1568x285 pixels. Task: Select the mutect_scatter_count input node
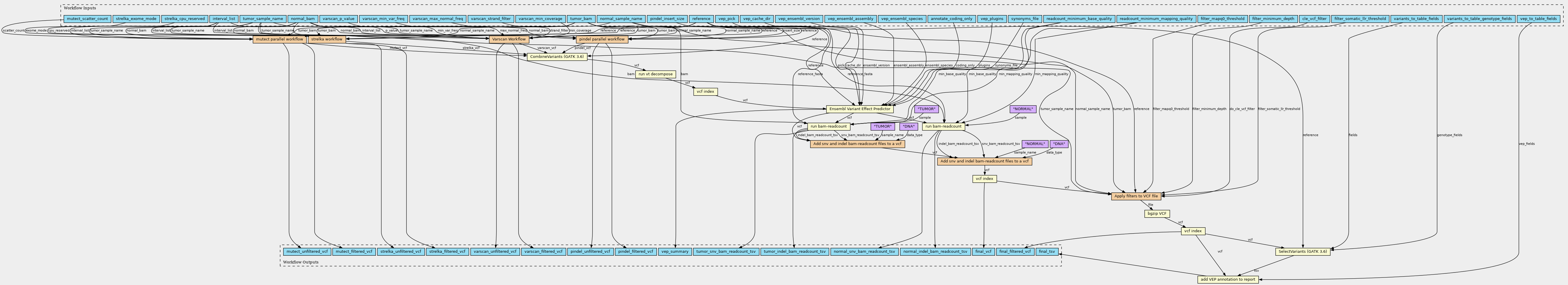87,19
